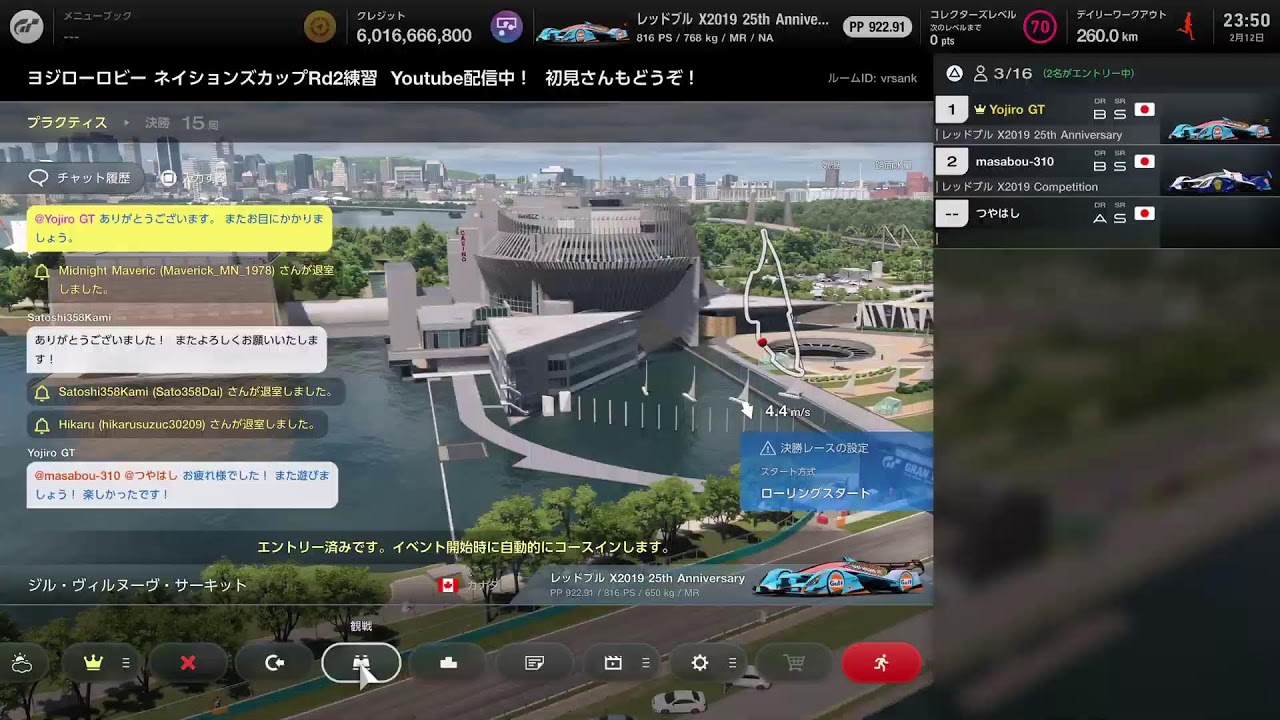Click the メニューブック label
1280x720 pixels.
tap(97, 16)
